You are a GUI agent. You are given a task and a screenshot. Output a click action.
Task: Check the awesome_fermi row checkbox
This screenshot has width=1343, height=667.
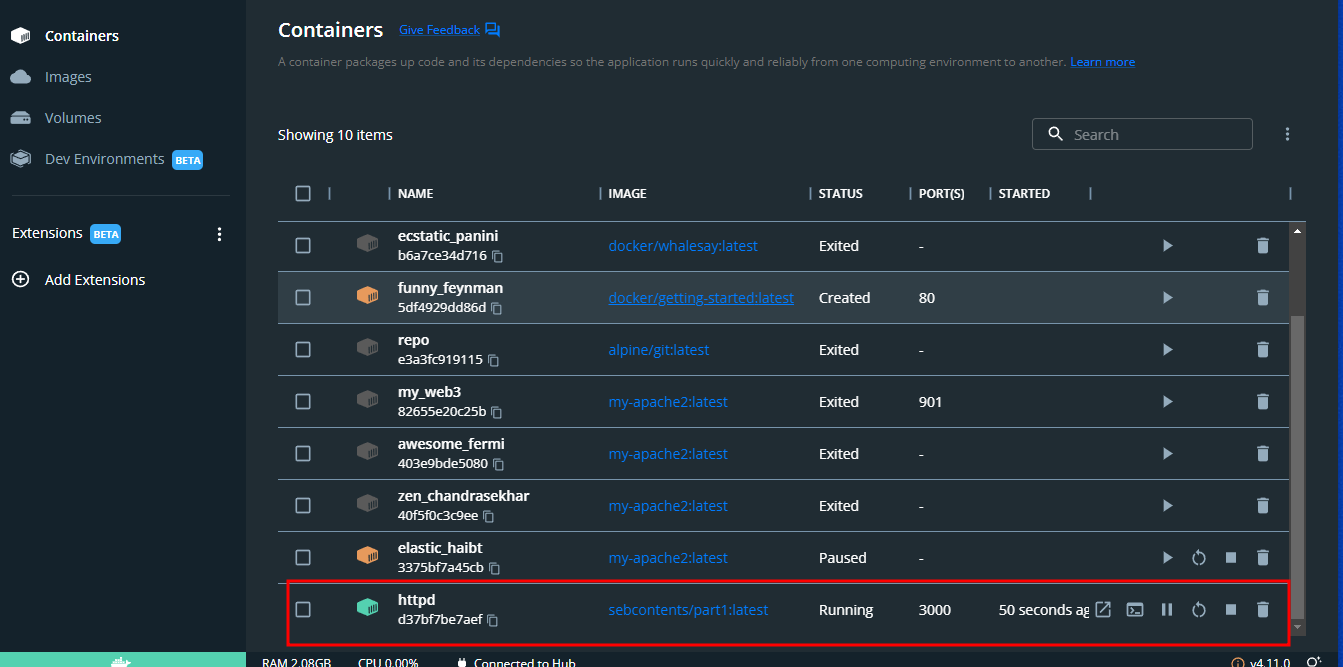[x=303, y=453]
